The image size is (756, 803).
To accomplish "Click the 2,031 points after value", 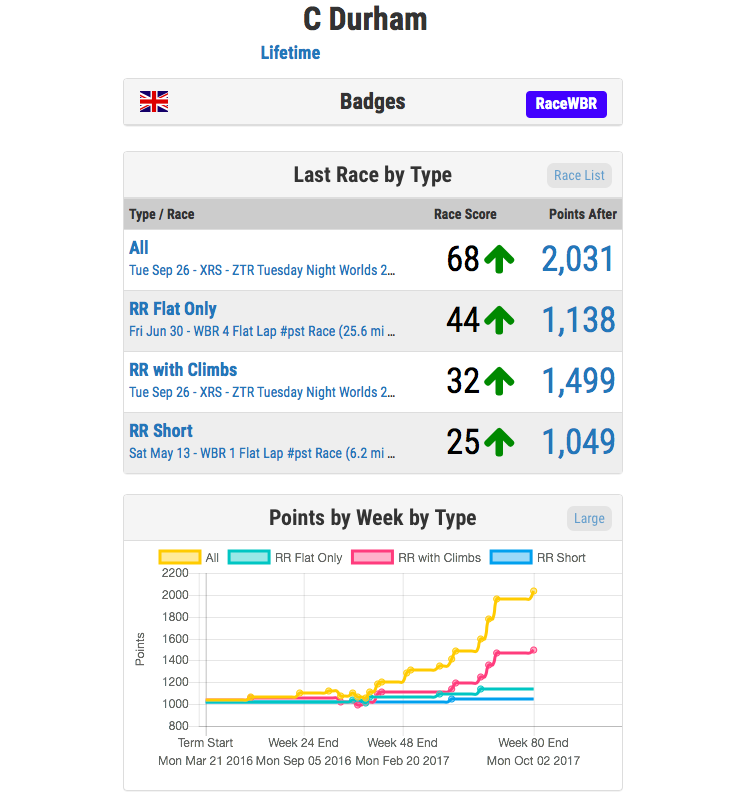I will (x=577, y=260).
